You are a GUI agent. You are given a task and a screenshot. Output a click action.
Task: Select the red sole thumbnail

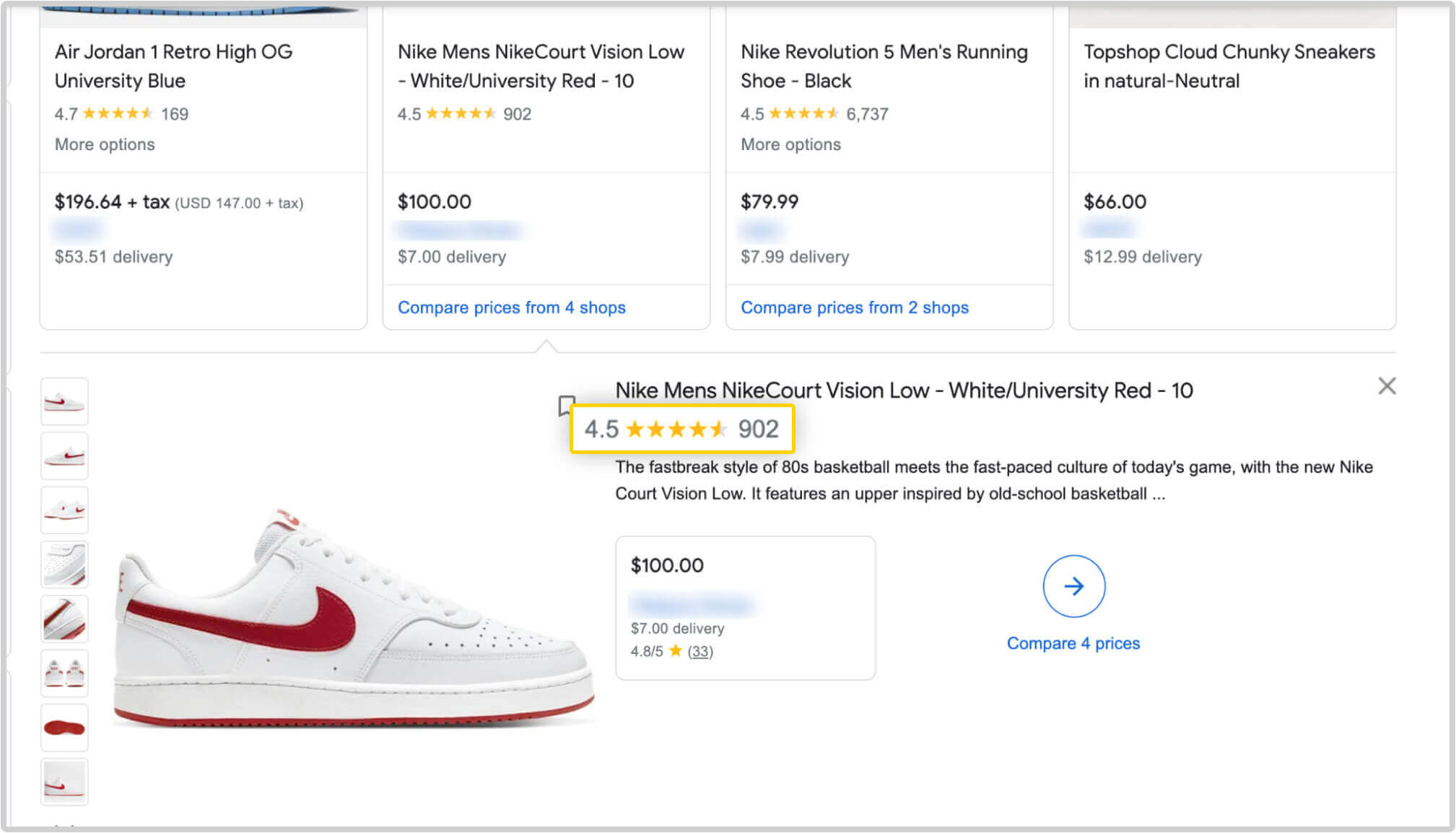point(64,728)
